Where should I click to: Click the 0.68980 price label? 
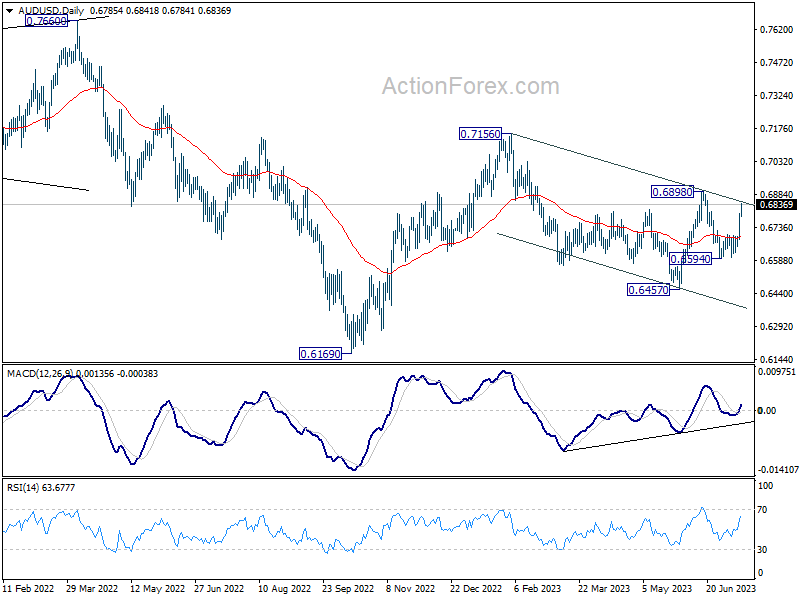[x=672, y=192]
